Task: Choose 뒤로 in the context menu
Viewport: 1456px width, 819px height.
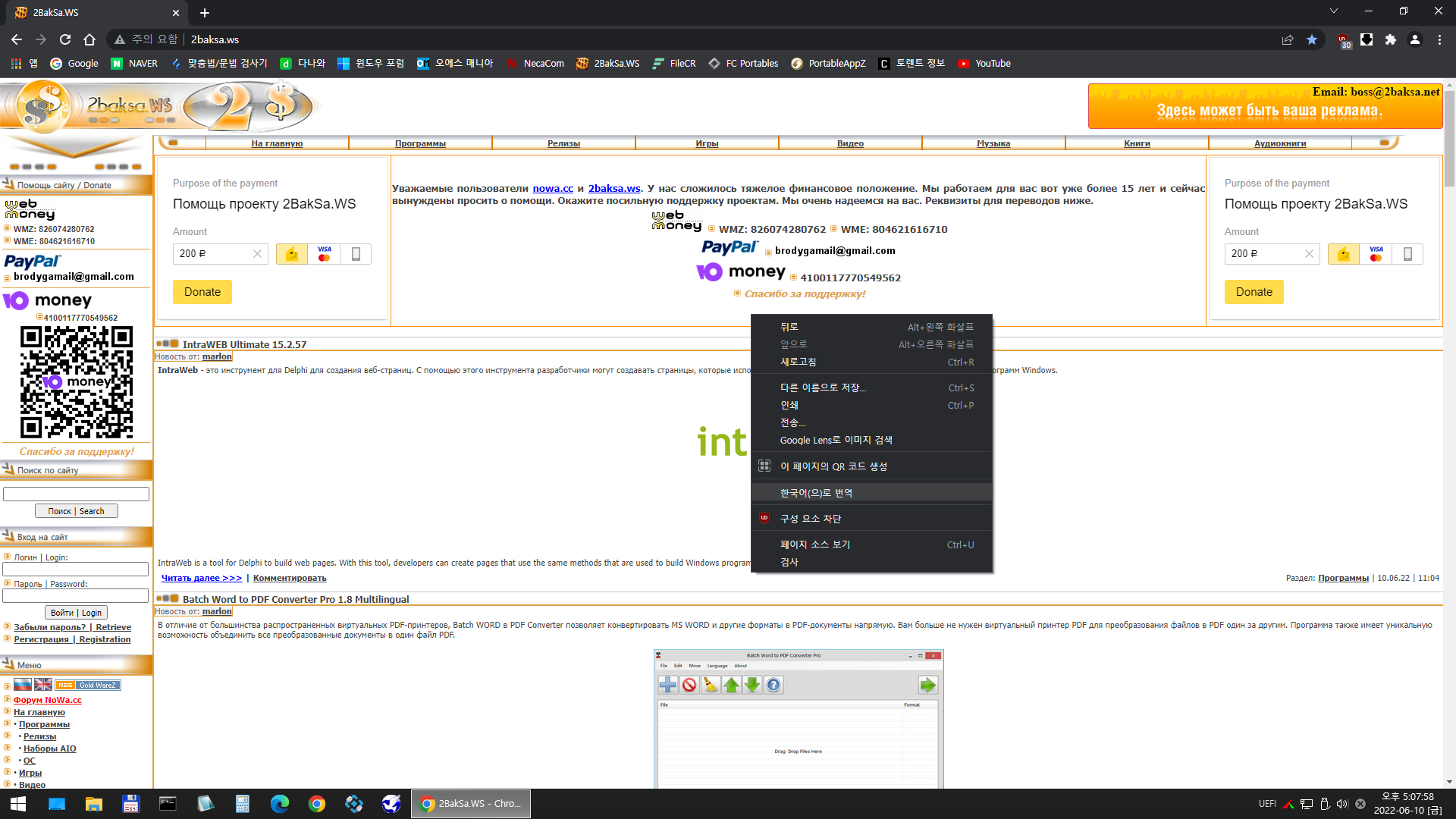Action: (871, 327)
